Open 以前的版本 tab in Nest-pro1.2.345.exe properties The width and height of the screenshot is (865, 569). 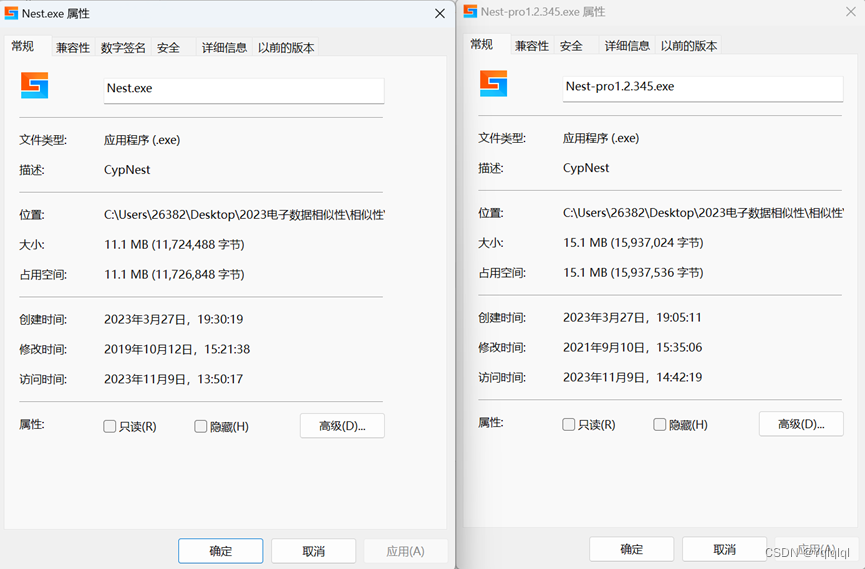(689, 46)
